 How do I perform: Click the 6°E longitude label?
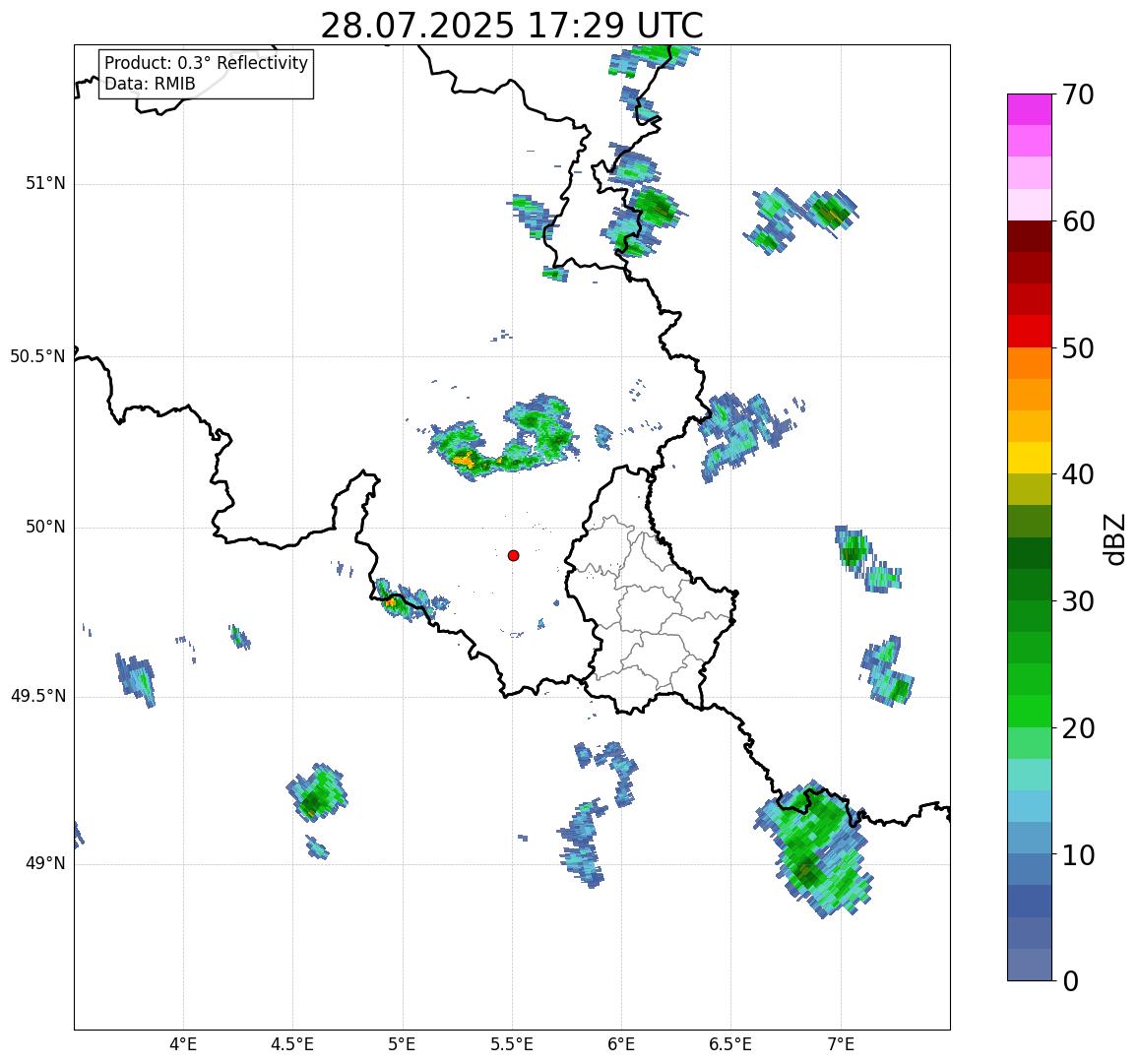(x=622, y=1044)
